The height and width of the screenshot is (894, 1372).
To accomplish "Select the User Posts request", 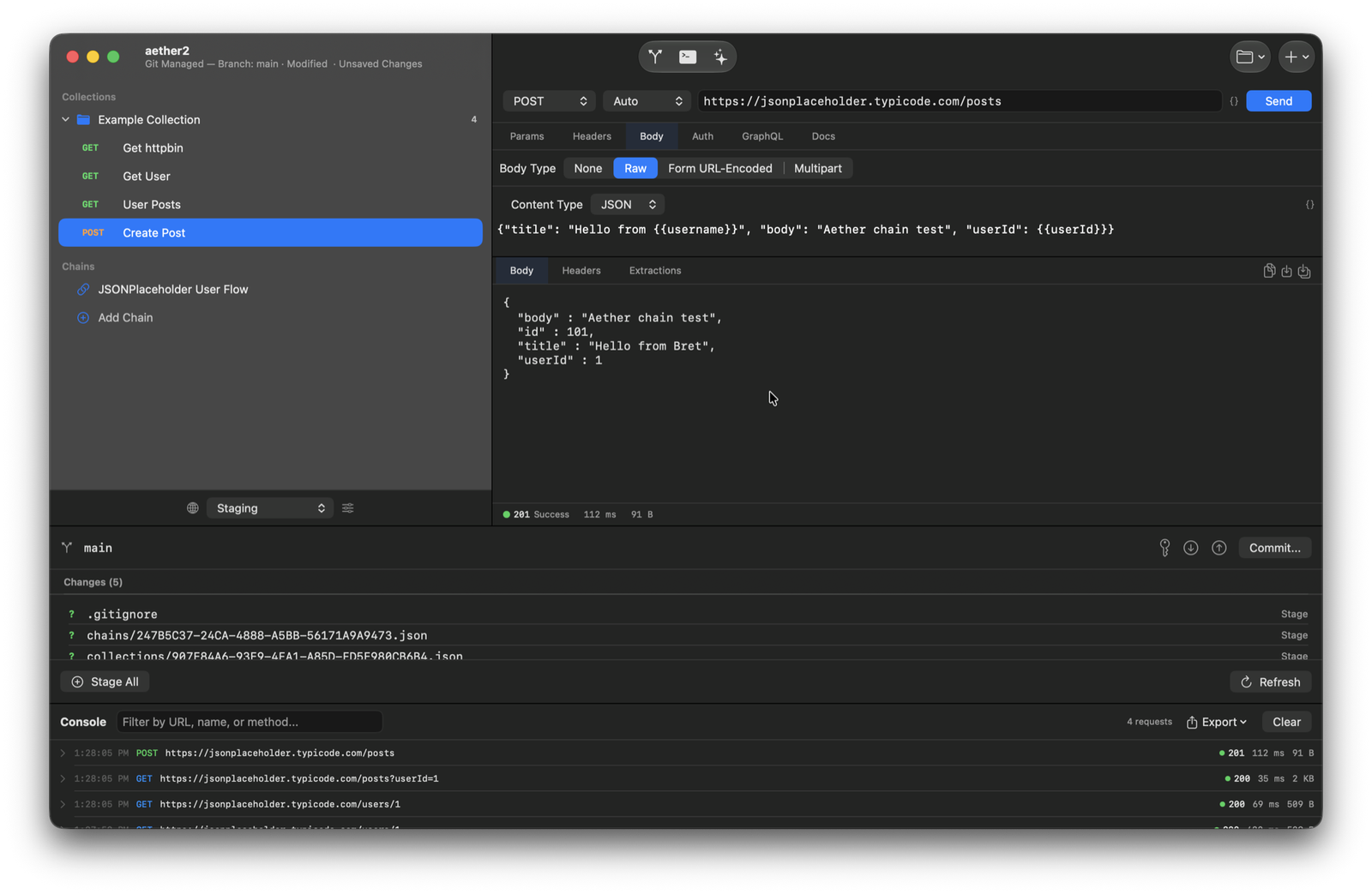I will (x=270, y=205).
